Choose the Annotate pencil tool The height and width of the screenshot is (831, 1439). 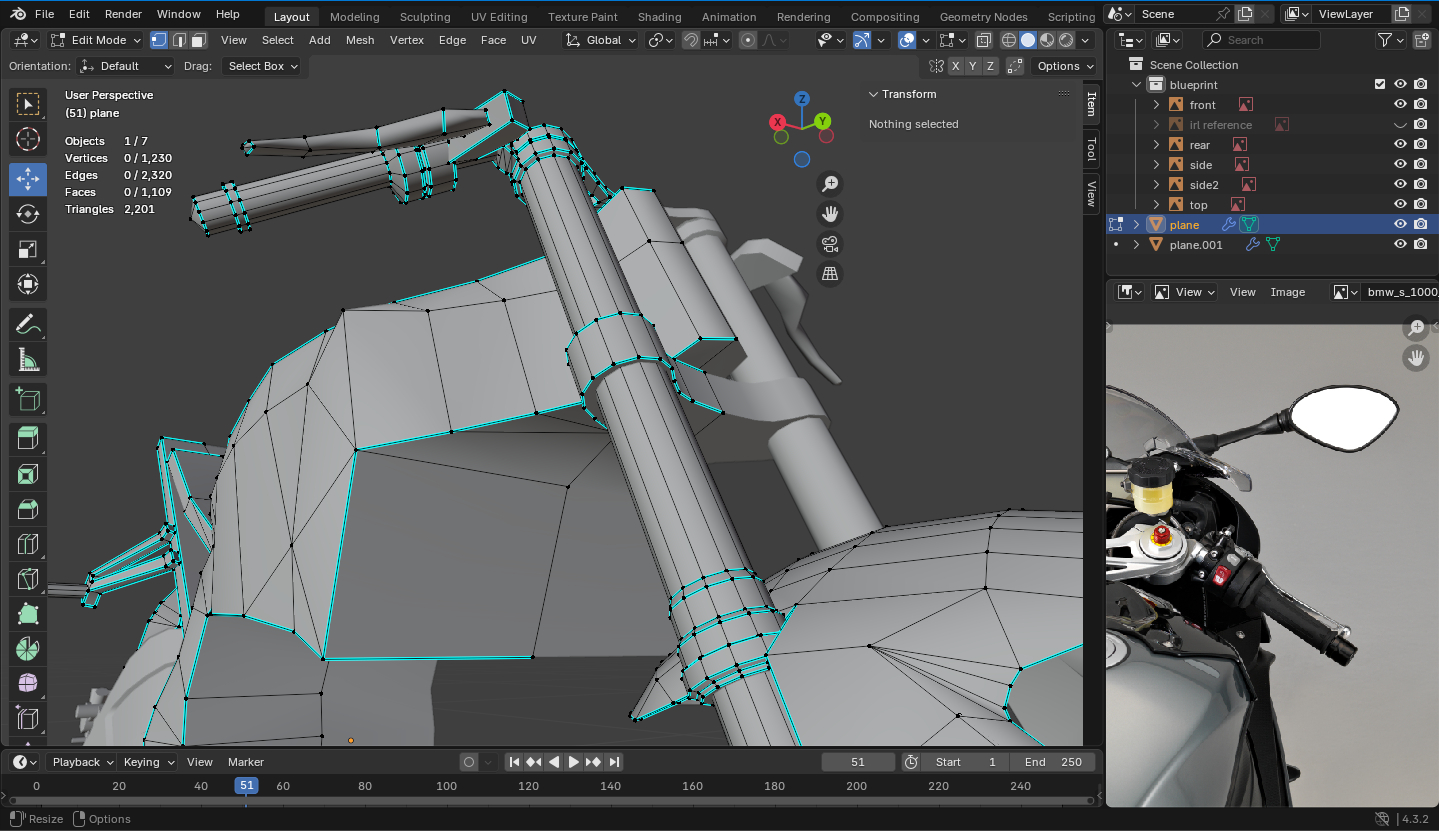click(28, 324)
